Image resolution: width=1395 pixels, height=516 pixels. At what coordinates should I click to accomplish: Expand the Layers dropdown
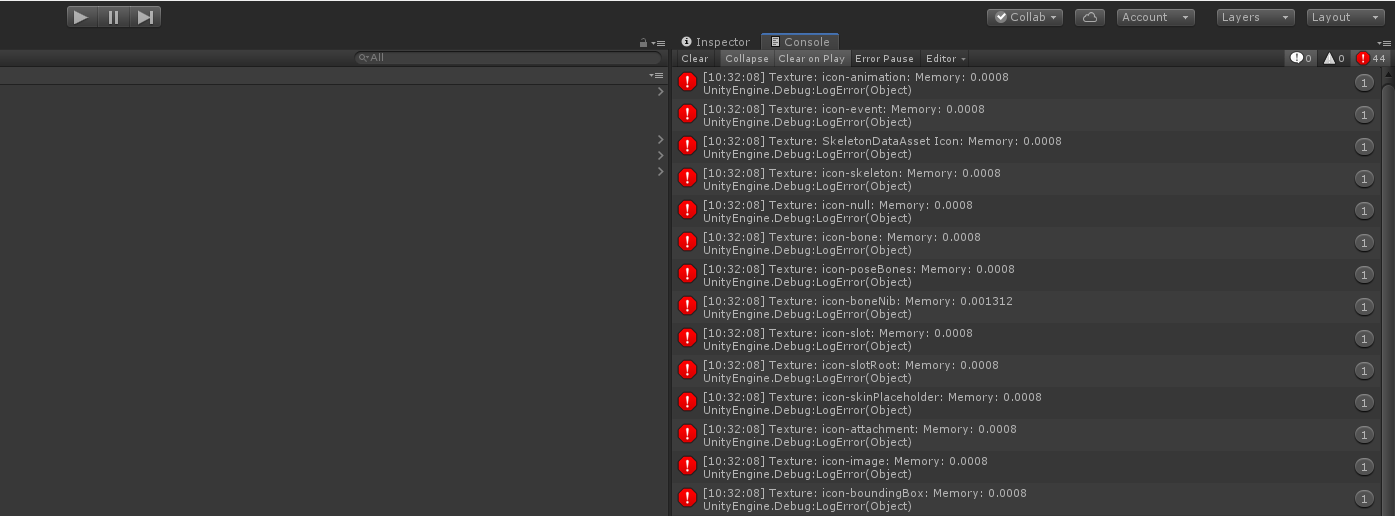coord(1256,17)
